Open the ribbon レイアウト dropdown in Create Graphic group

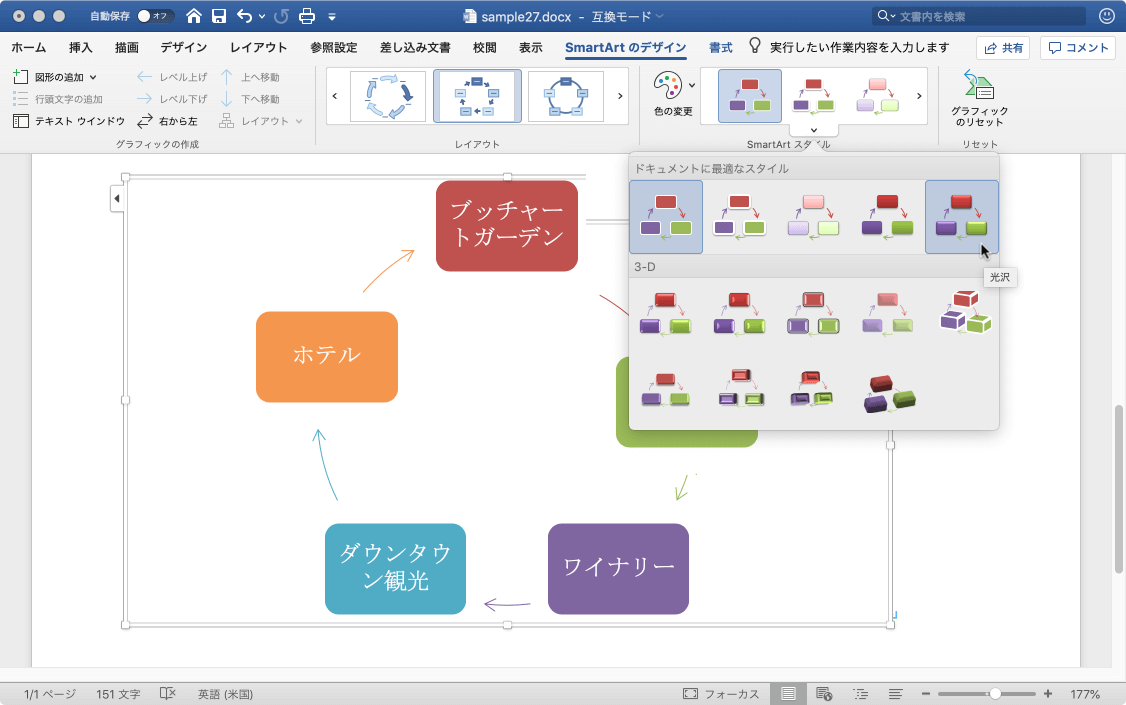[261, 121]
